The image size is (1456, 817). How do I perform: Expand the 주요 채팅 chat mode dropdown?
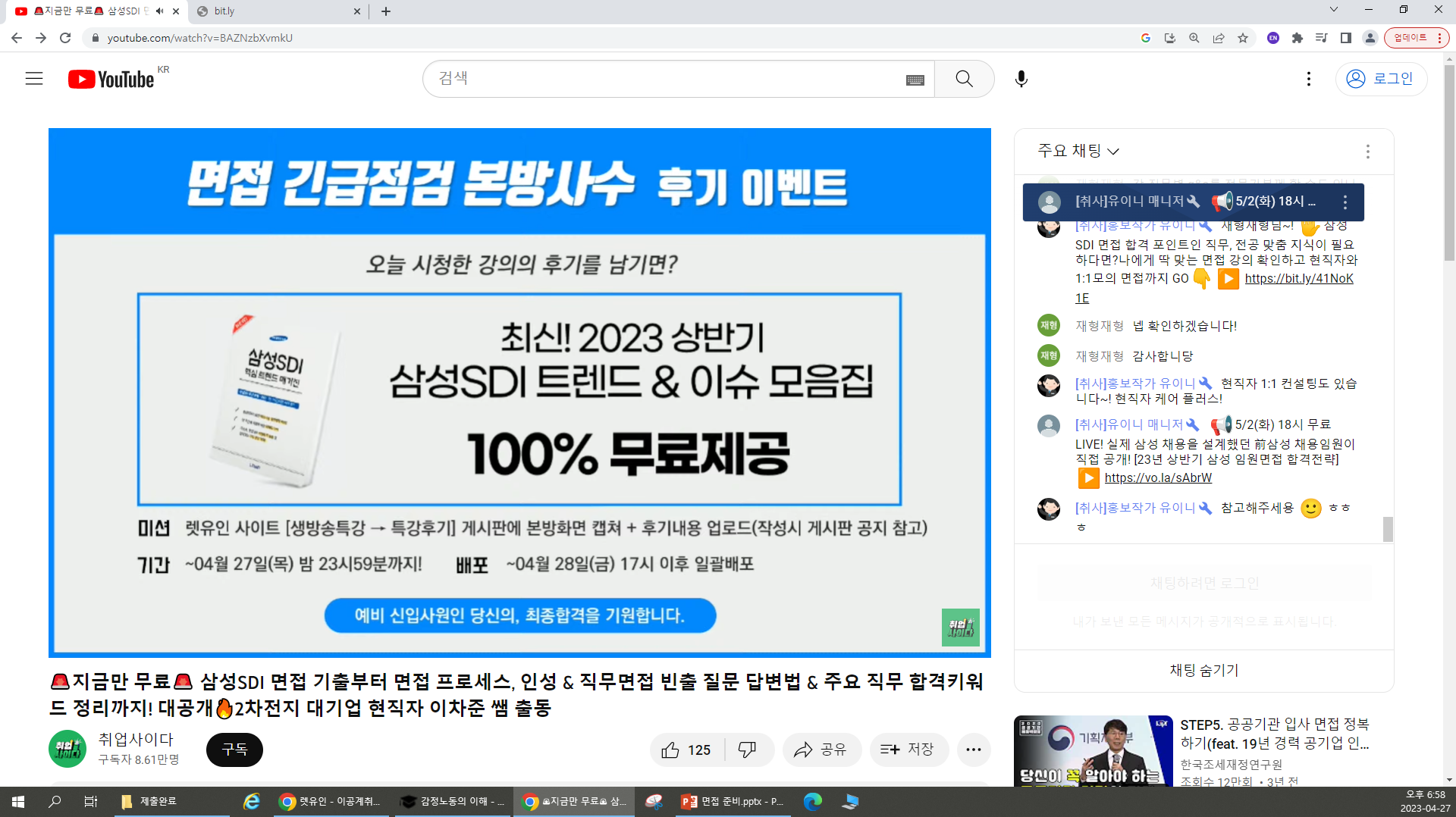point(1078,151)
